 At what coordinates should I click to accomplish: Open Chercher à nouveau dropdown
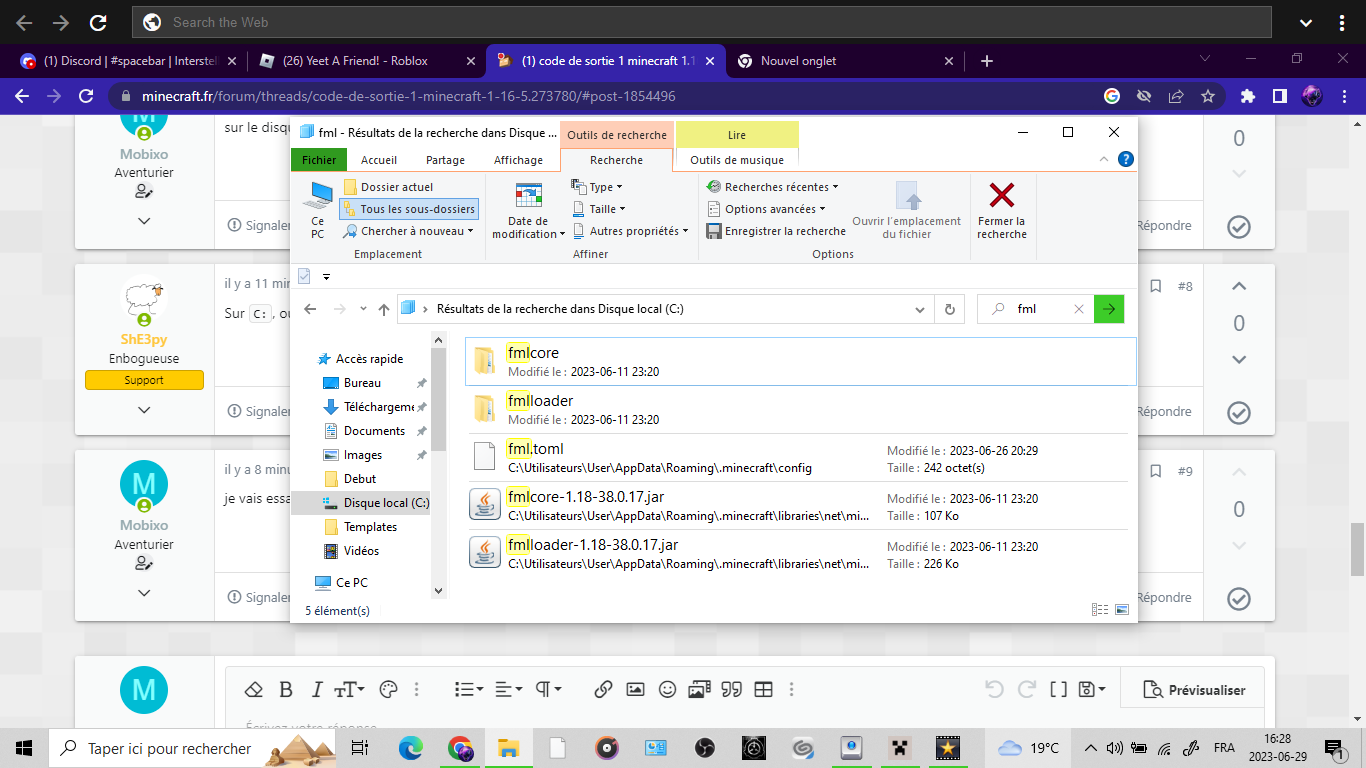[x=409, y=231]
